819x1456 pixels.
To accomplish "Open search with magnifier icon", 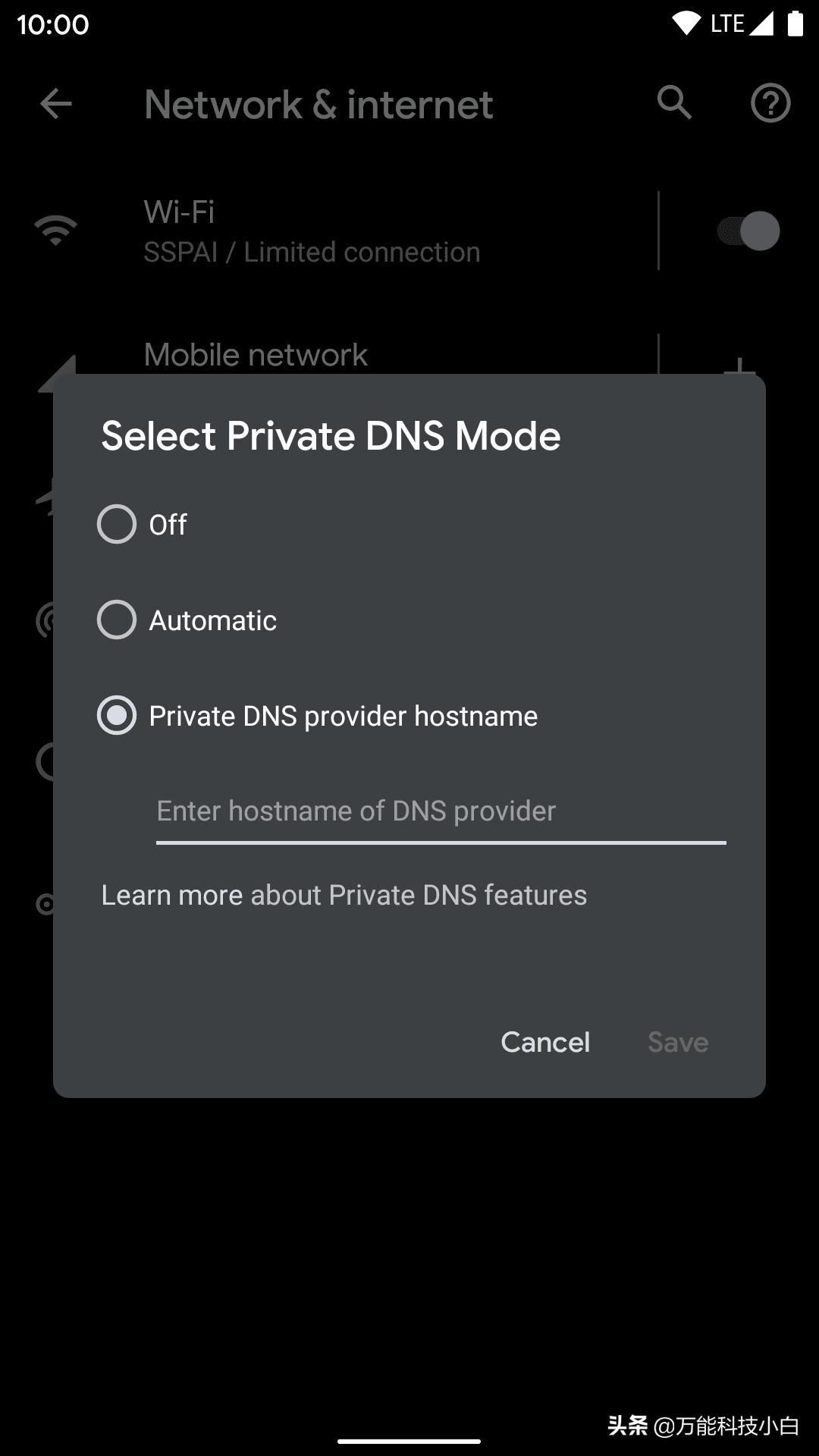I will click(x=674, y=102).
